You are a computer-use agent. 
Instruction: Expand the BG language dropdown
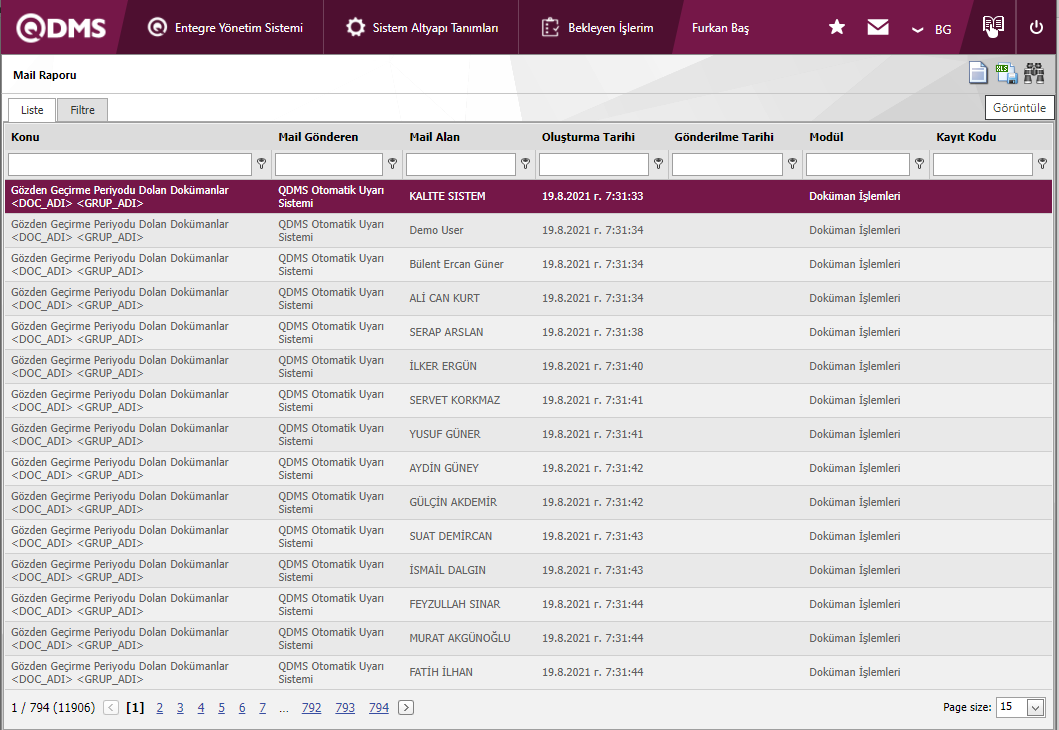click(x=931, y=29)
